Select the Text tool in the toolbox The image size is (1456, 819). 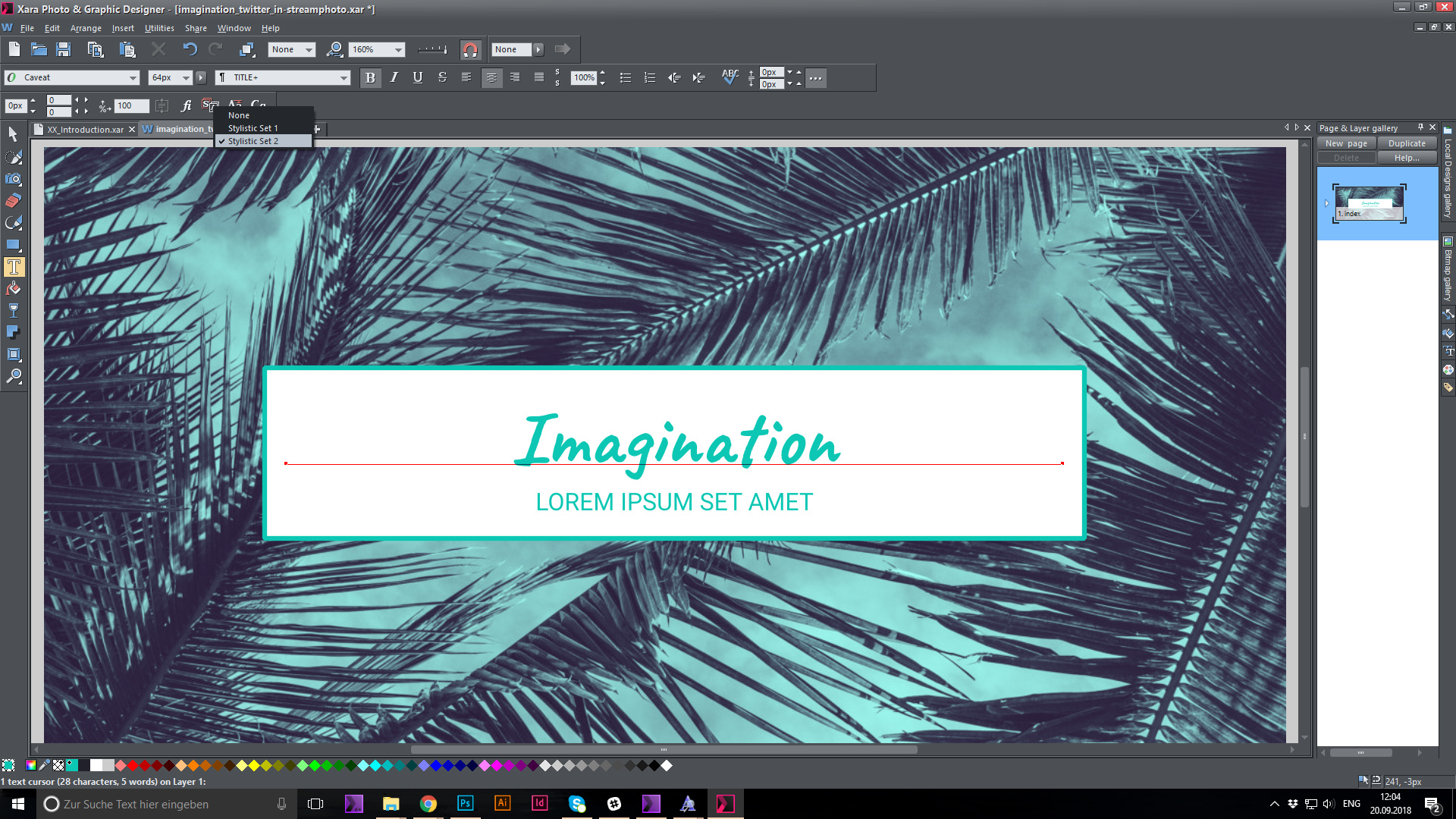[x=13, y=266]
